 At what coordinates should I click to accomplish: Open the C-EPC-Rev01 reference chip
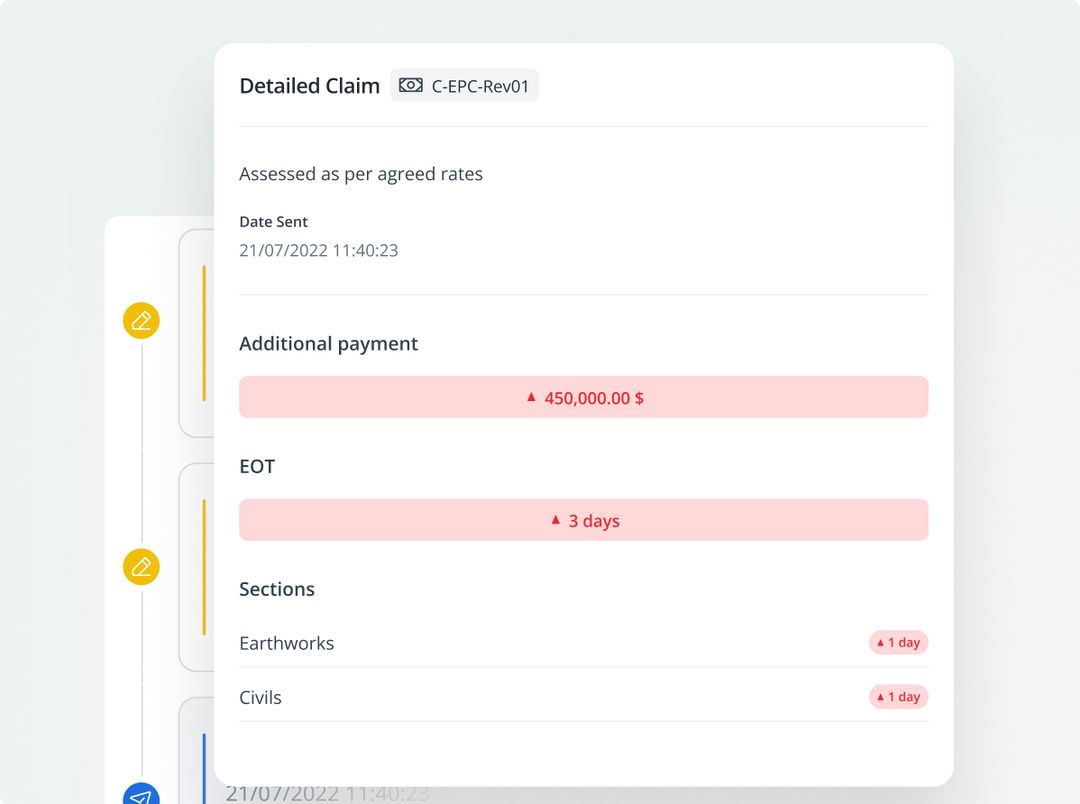(465, 85)
